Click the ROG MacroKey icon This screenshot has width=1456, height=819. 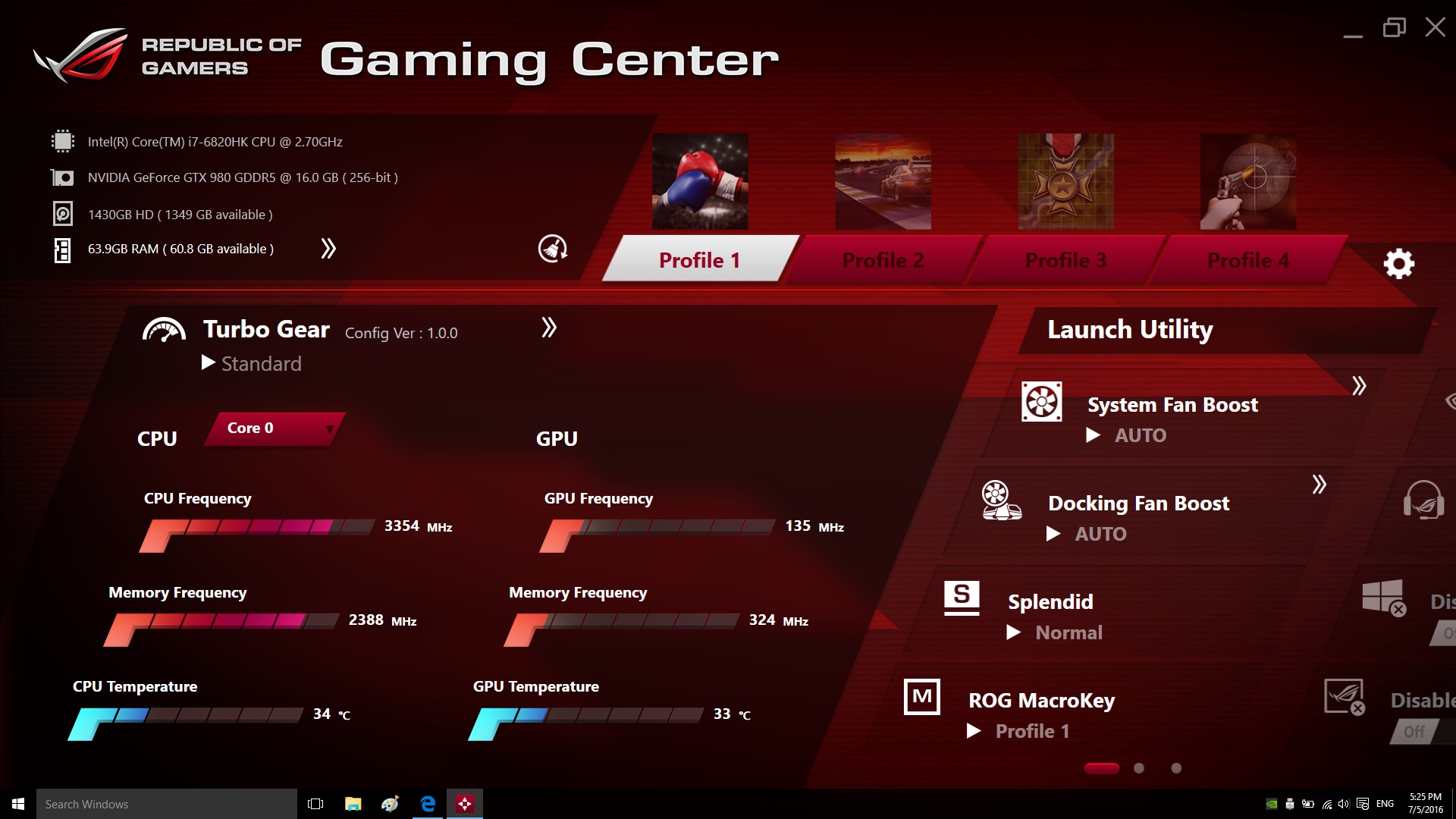tap(920, 698)
